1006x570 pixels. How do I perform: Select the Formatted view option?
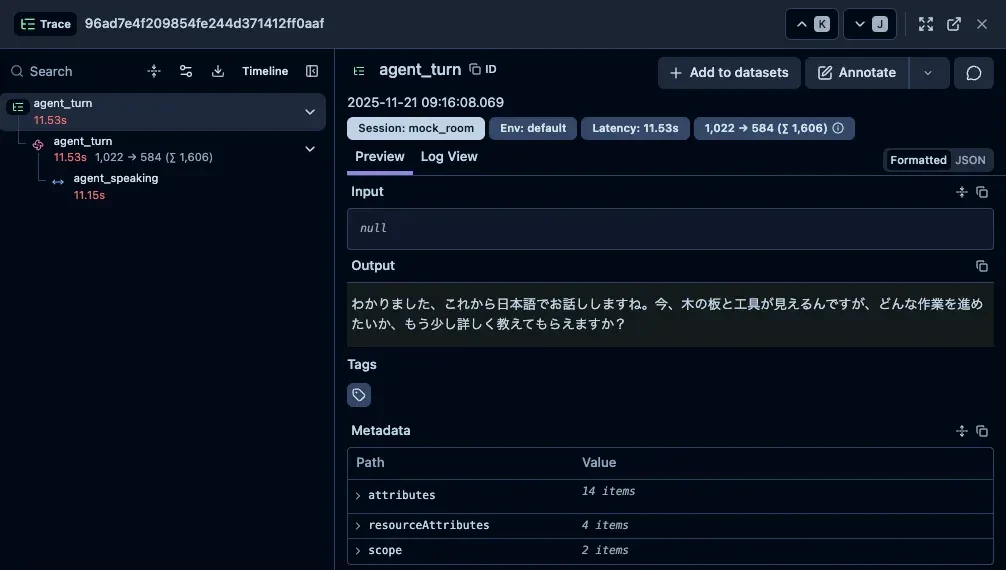(x=918, y=160)
